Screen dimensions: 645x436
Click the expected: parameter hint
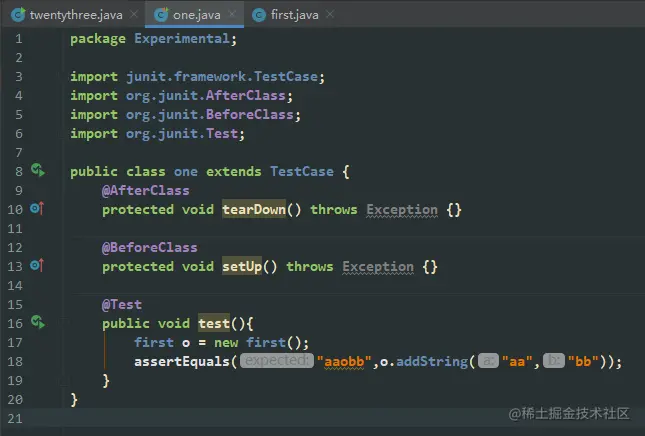coord(276,361)
